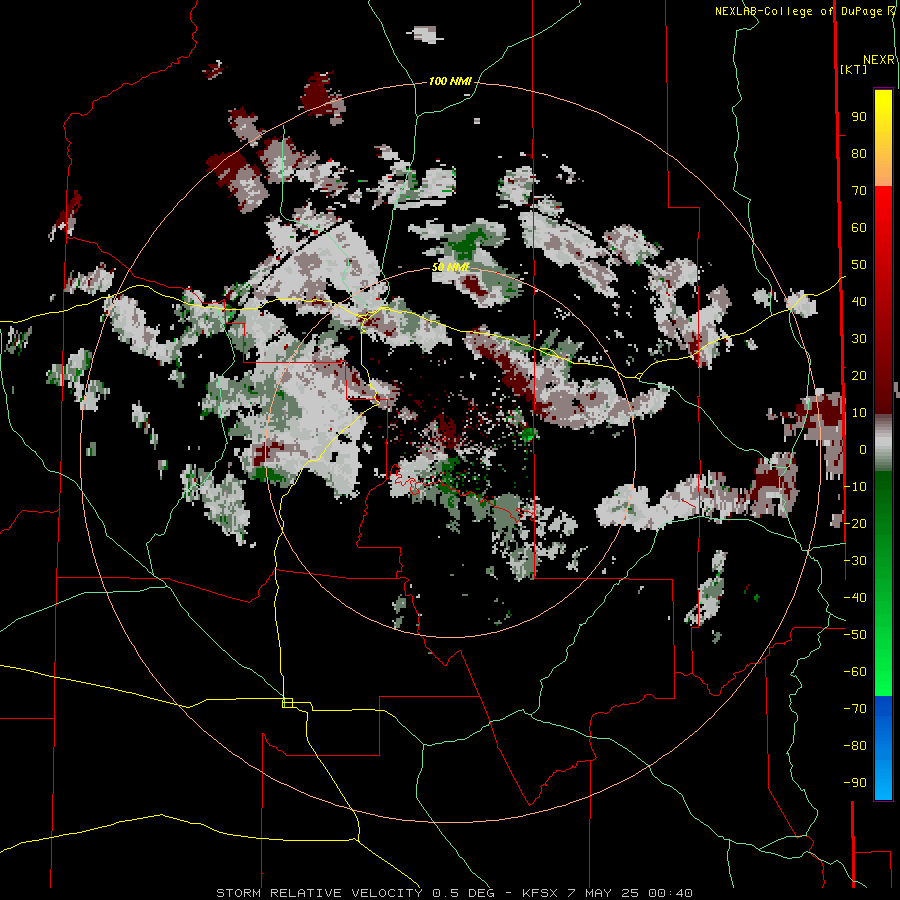Screen dimensions: 900x900
Task: Click the "STORM RELATIVE VELOCITY" product title
Action: [x=319, y=893]
